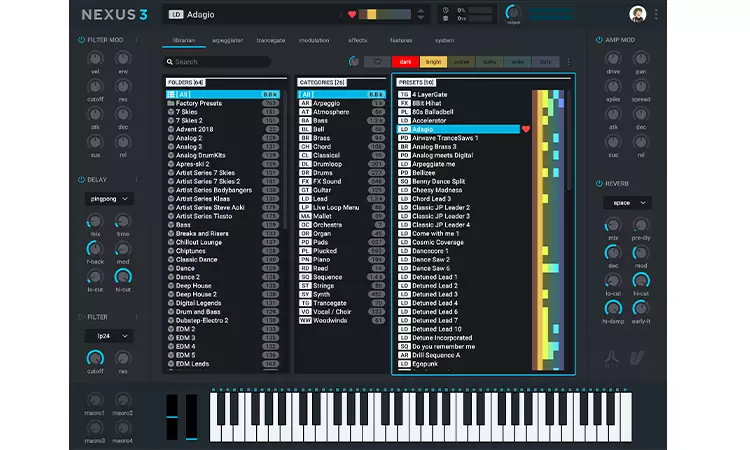Image resolution: width=750 pixels, height=450 pixels.
Task: Open FILTER section options menu
Action: 136,317
